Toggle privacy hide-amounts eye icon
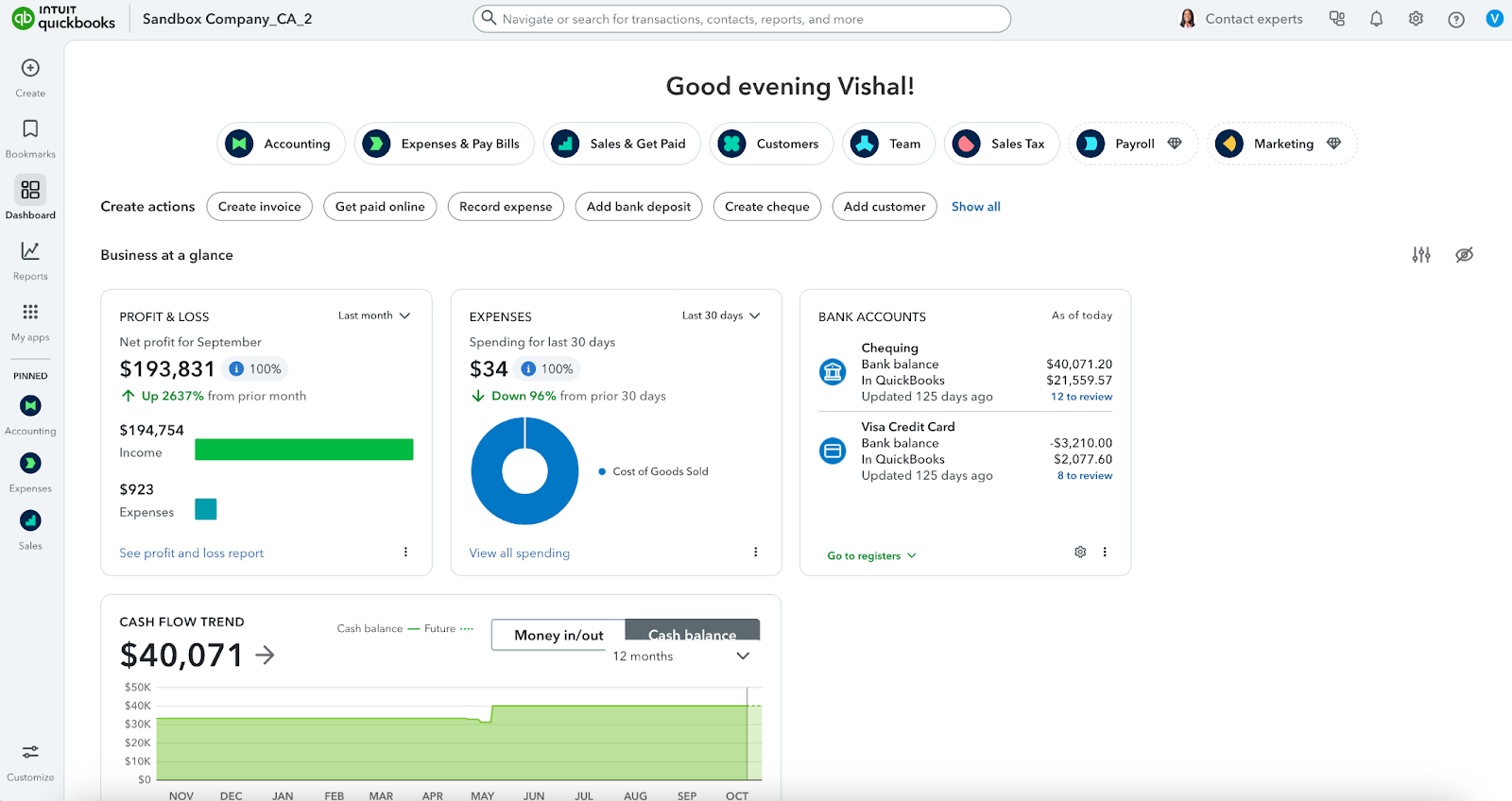The height and width of the screenshot is (801, 1512). 1465,255
